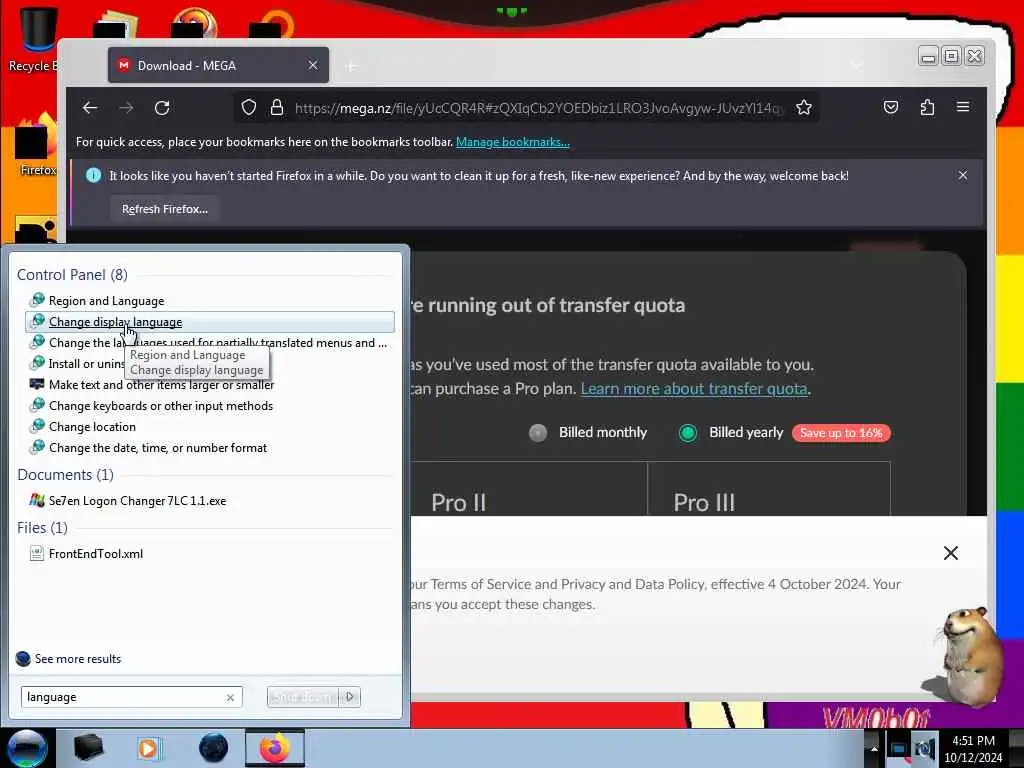Click the volume speaker tray icon

pos(924,749)
